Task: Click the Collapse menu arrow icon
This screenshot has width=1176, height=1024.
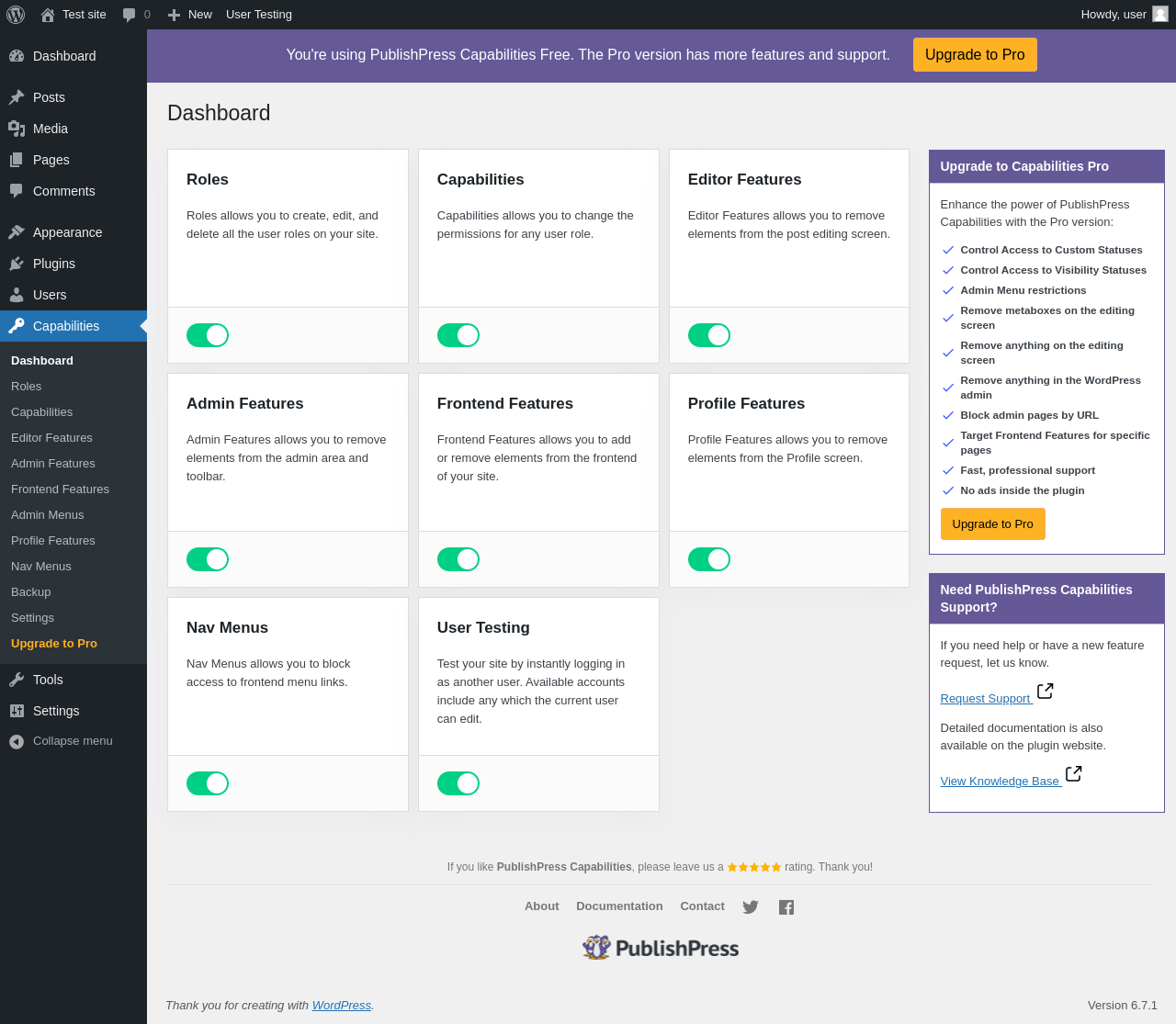Action: pos(17,742)
